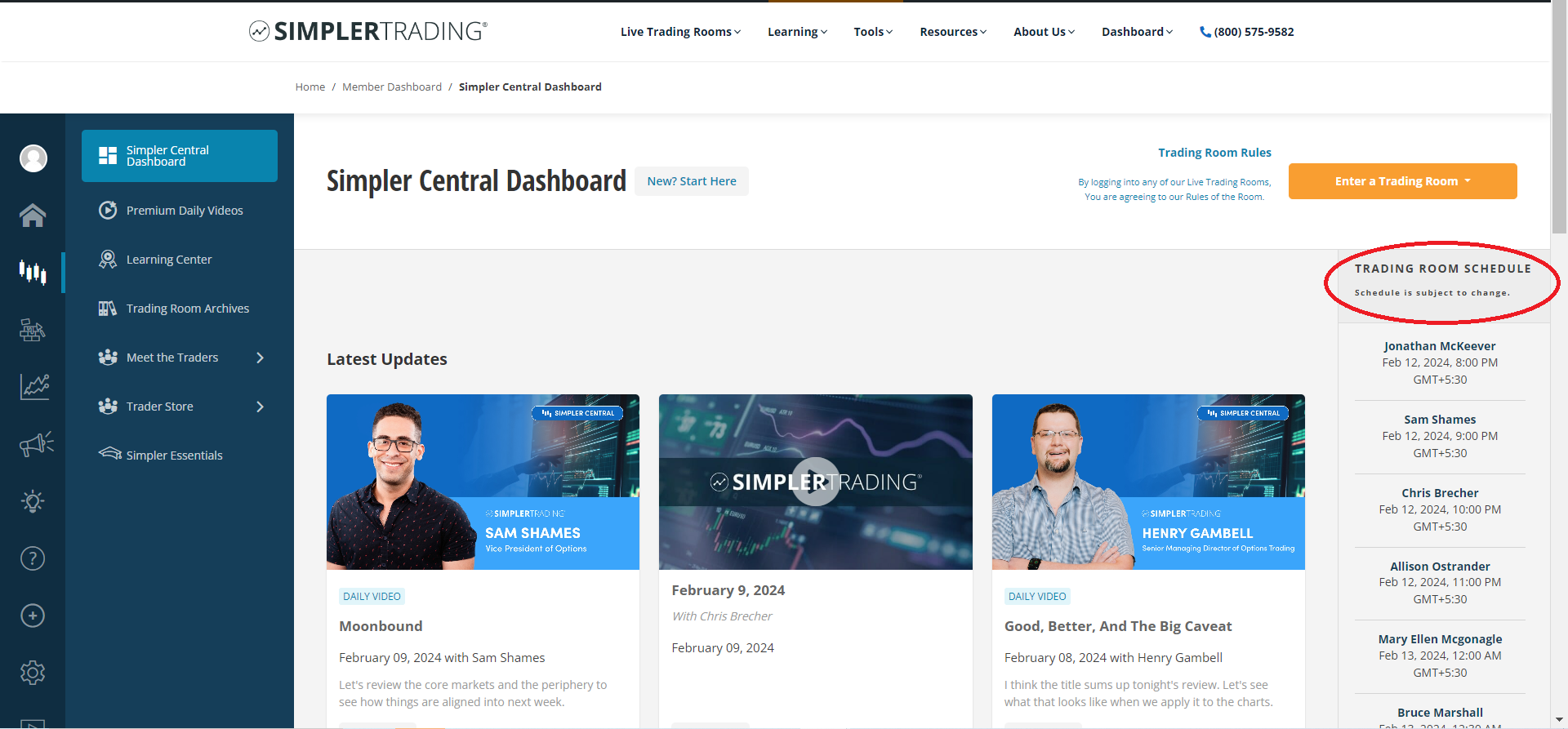Click the phone icon beside the number
Image resolution: width=1568 pixels, height=729 pixels.
1205,32
